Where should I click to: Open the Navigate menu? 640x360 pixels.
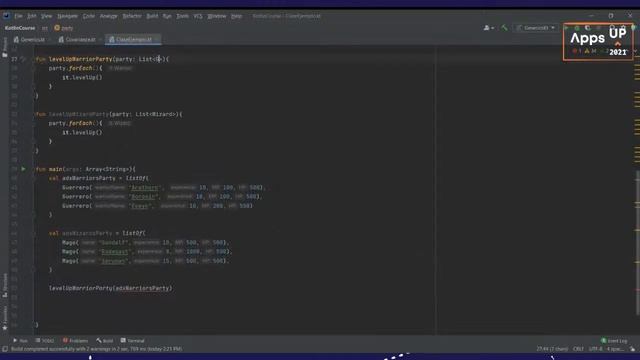click(67, 16)
